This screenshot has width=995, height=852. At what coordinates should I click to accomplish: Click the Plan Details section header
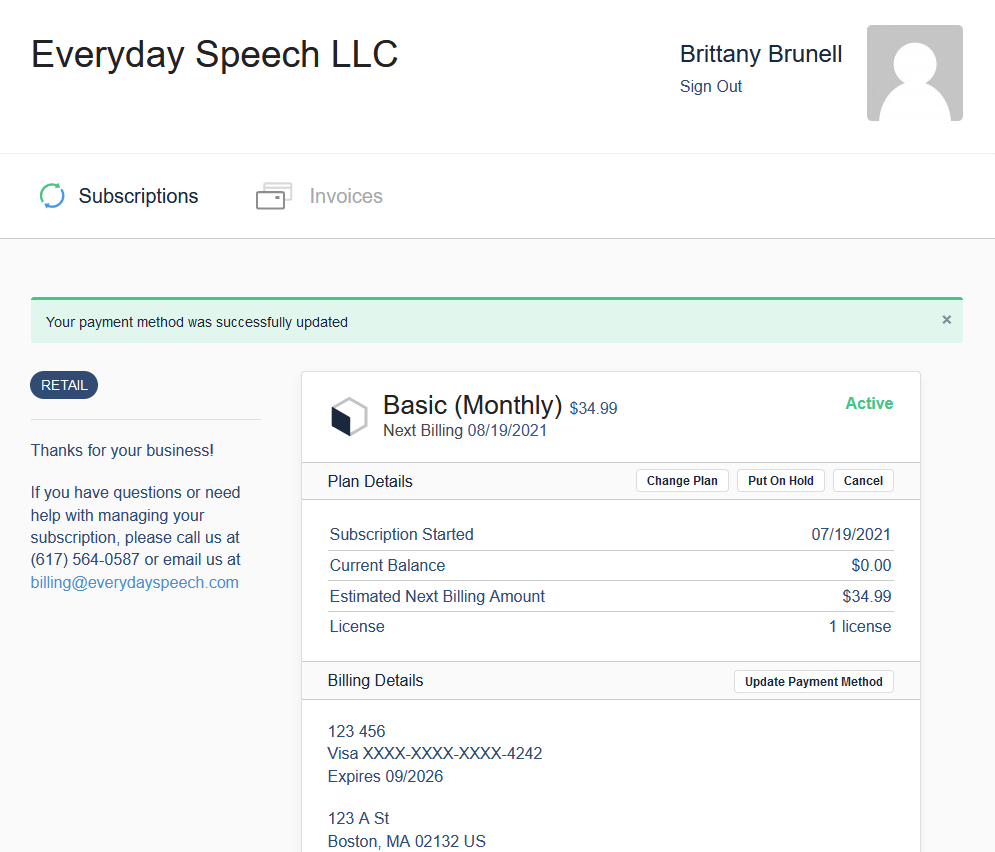click(x=370, y=482)
